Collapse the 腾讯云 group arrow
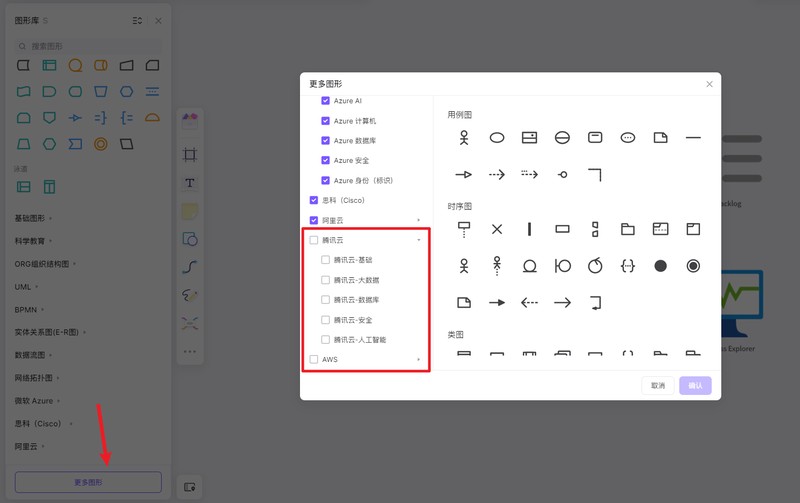Image resolution: width=800 pixels, height=503 pixels. [419, 240]
